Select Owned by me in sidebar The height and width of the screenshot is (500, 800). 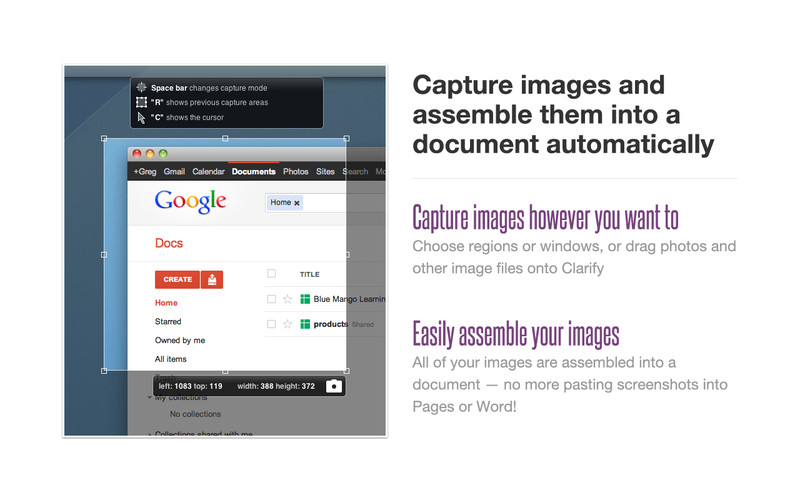click(180, 340)
